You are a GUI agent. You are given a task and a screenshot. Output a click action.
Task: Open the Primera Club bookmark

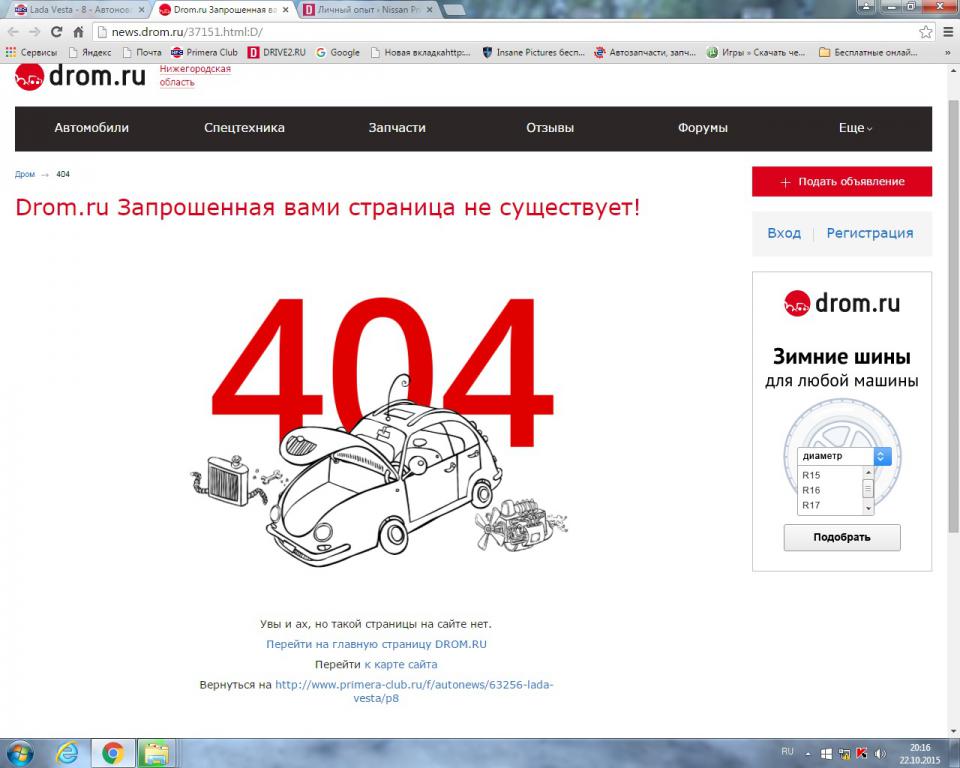204,53
